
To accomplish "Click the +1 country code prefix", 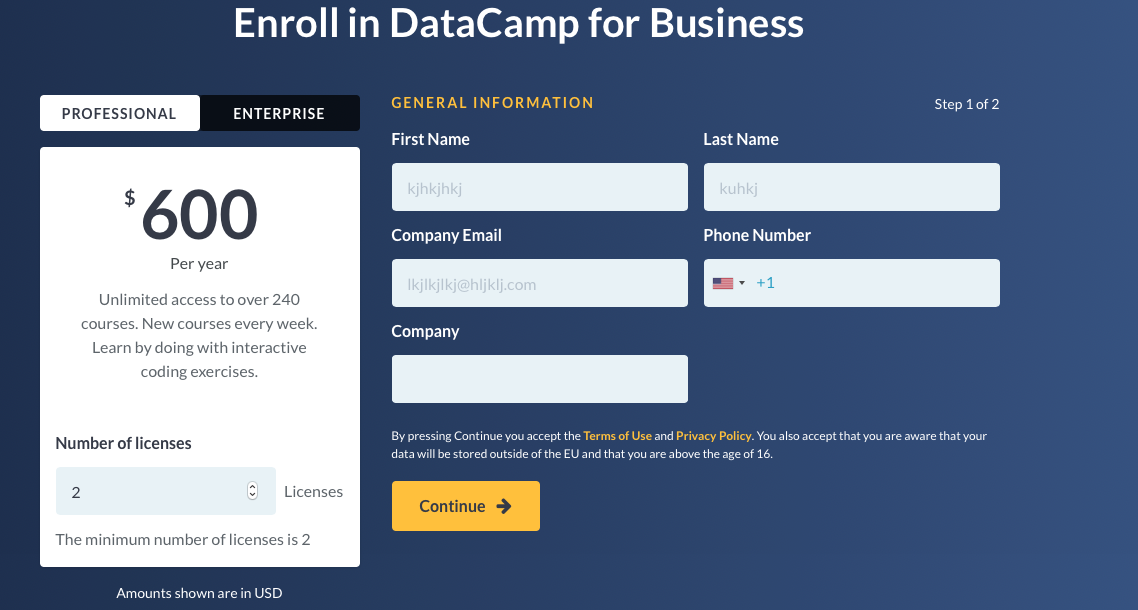I will [x=765, y=283].
